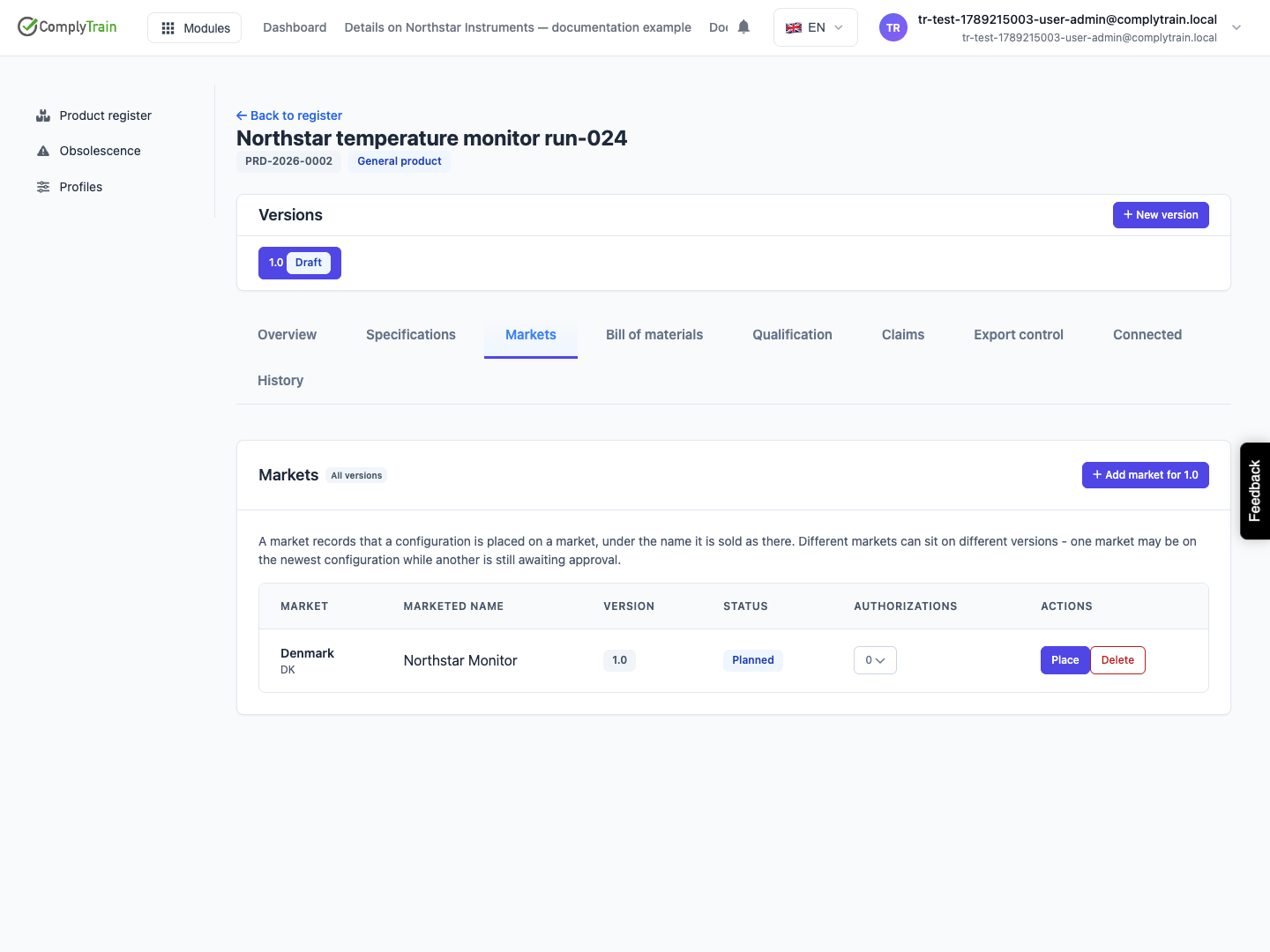
Task: Click Place for Denmark market
Action: [1065, 660]
